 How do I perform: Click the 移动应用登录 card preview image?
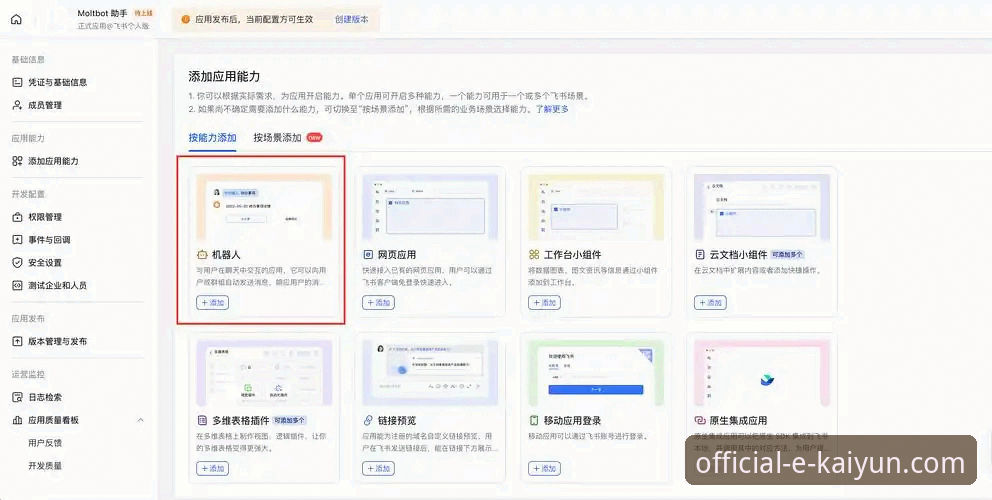pos(596,373)
